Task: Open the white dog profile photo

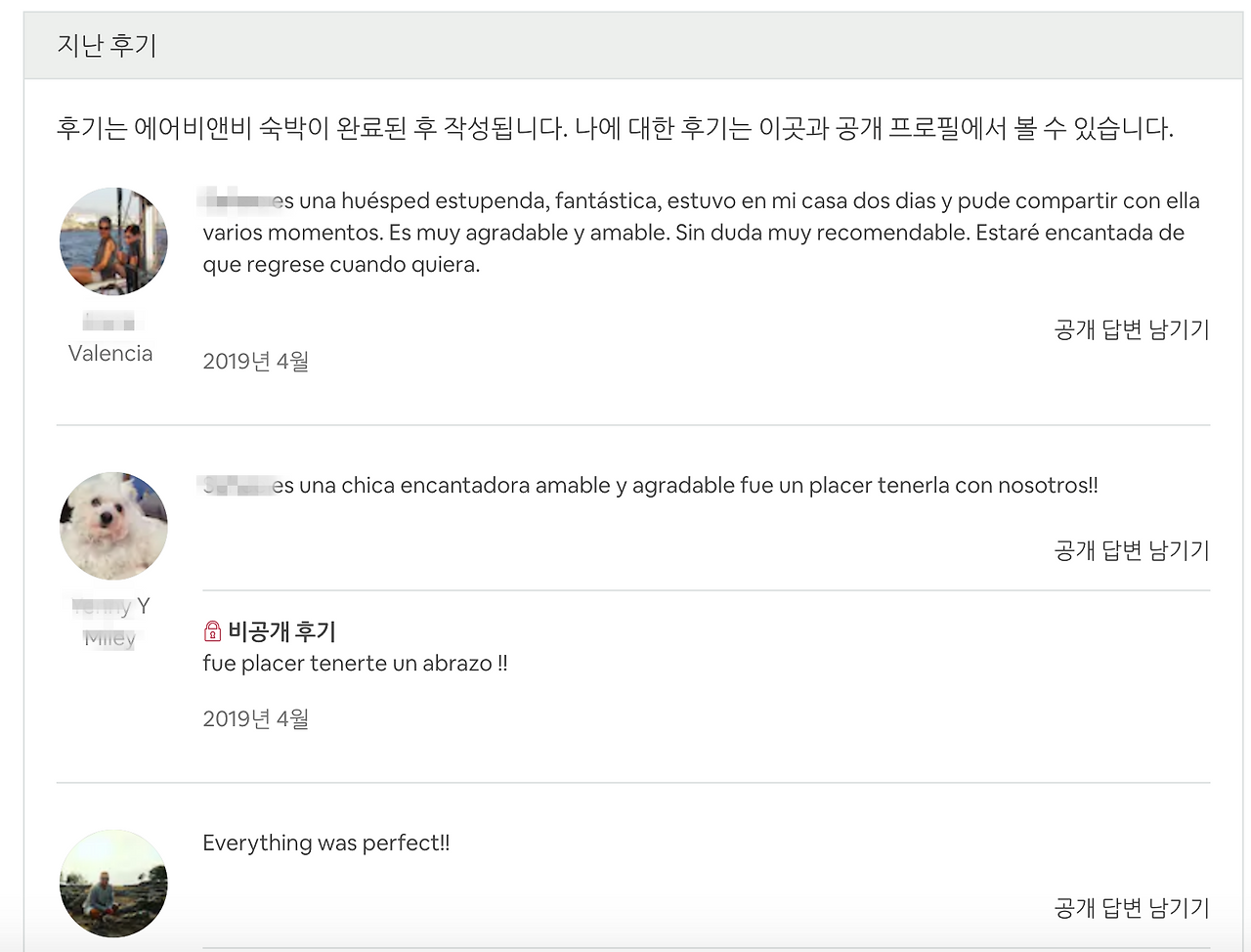Action: click(113, 526)
